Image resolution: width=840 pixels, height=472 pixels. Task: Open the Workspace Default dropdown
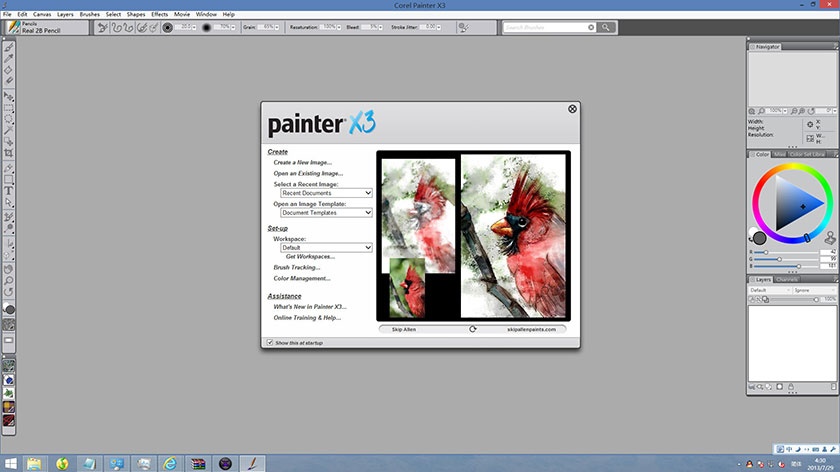326,248
